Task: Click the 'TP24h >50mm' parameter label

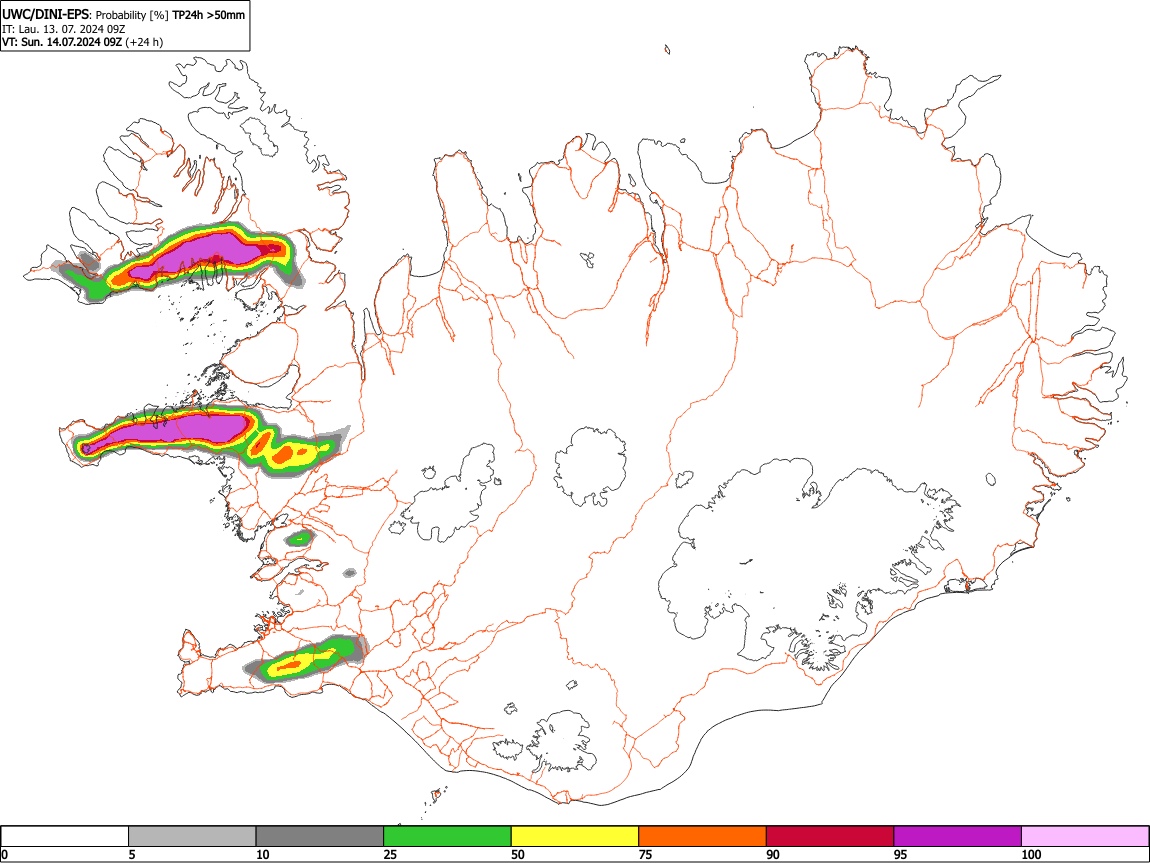Action: pyautogui.click(x=208, y=15)
